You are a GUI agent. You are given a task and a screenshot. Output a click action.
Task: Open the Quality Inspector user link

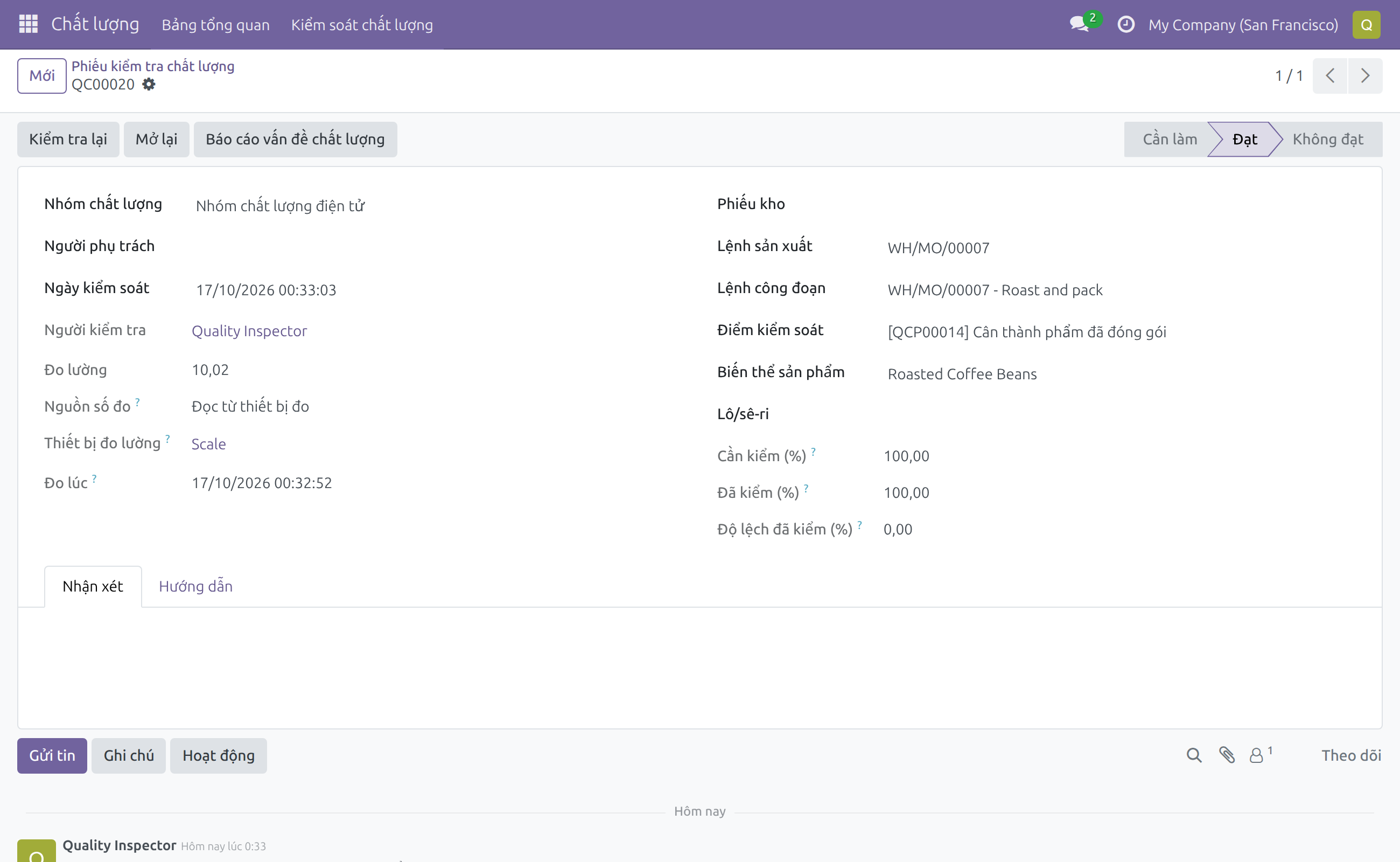(249, 331)
